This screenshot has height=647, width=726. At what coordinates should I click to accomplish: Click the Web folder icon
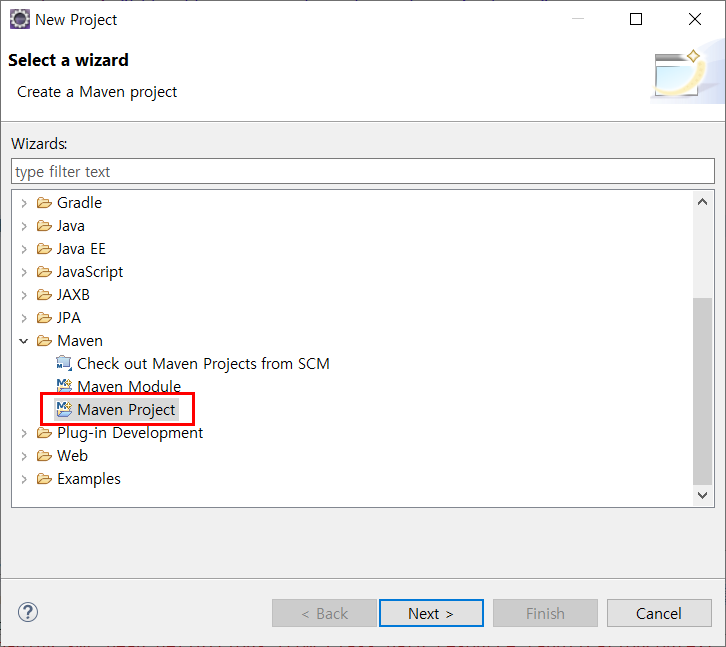44,456
